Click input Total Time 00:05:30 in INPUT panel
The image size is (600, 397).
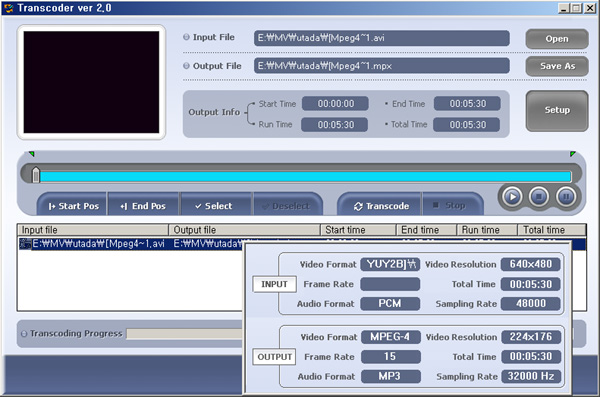530,284
